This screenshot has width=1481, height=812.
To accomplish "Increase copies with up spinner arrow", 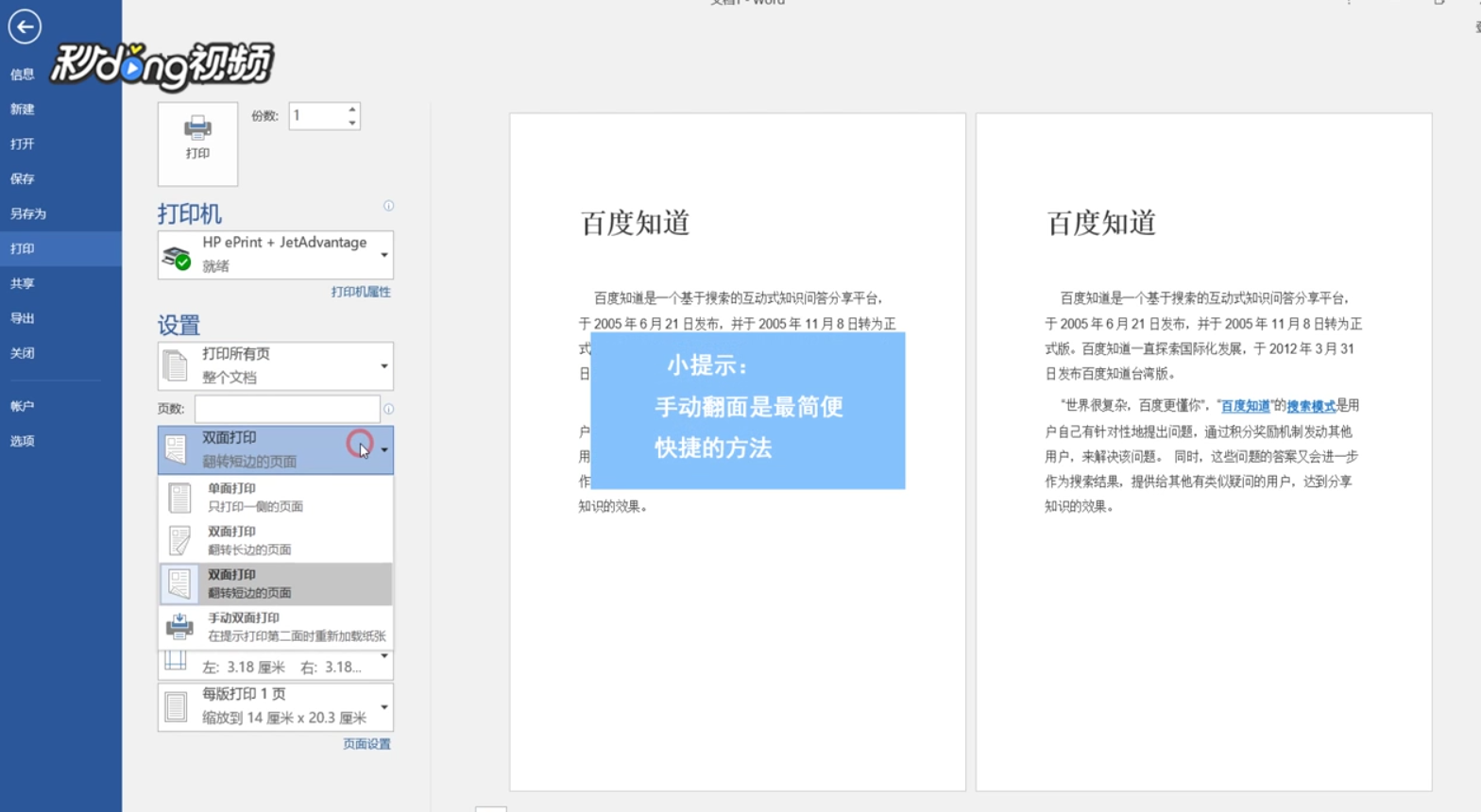I will 352,109.
